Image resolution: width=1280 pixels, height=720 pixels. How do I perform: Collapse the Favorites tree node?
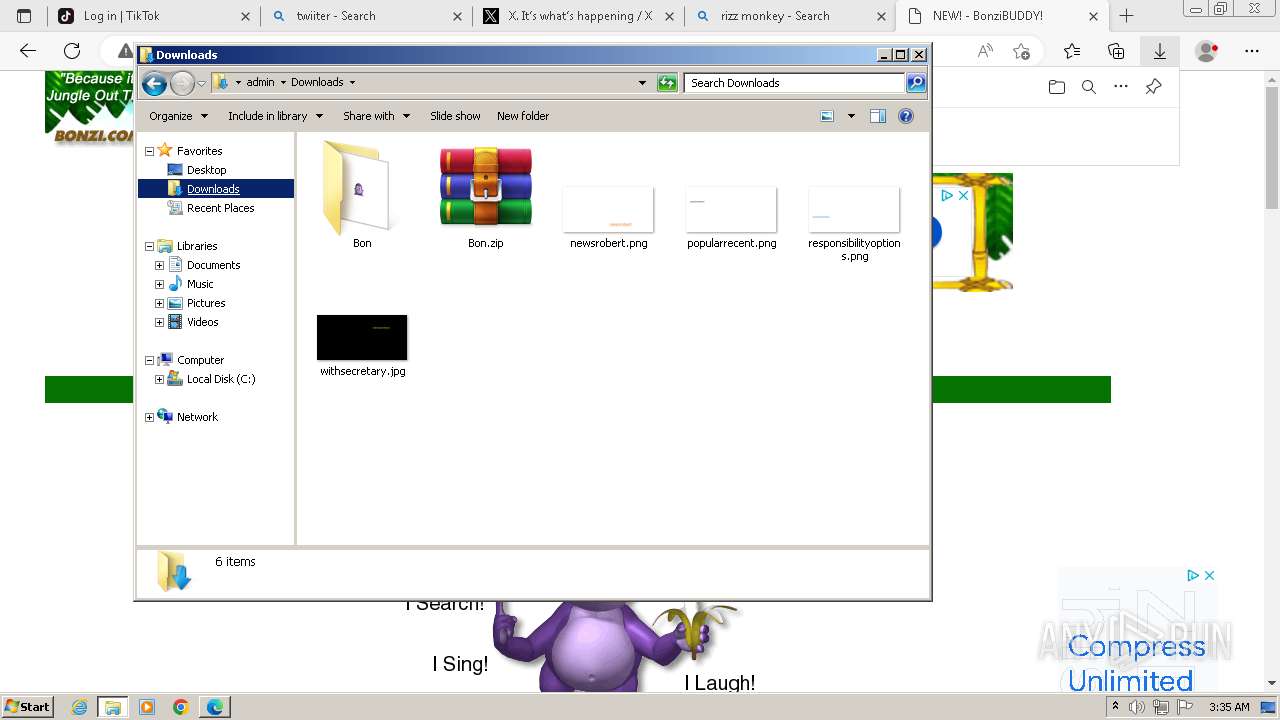(150, 151)
